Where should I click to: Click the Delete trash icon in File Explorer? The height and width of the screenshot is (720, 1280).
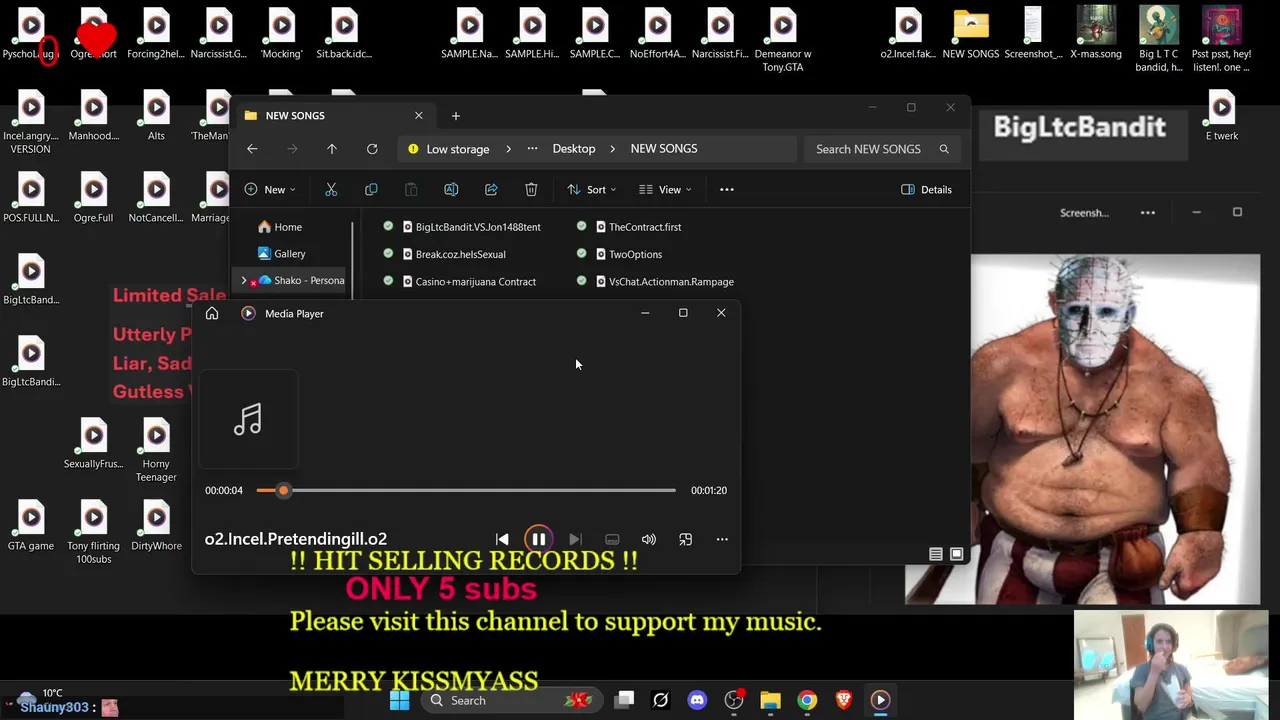(x=531, y=189)
